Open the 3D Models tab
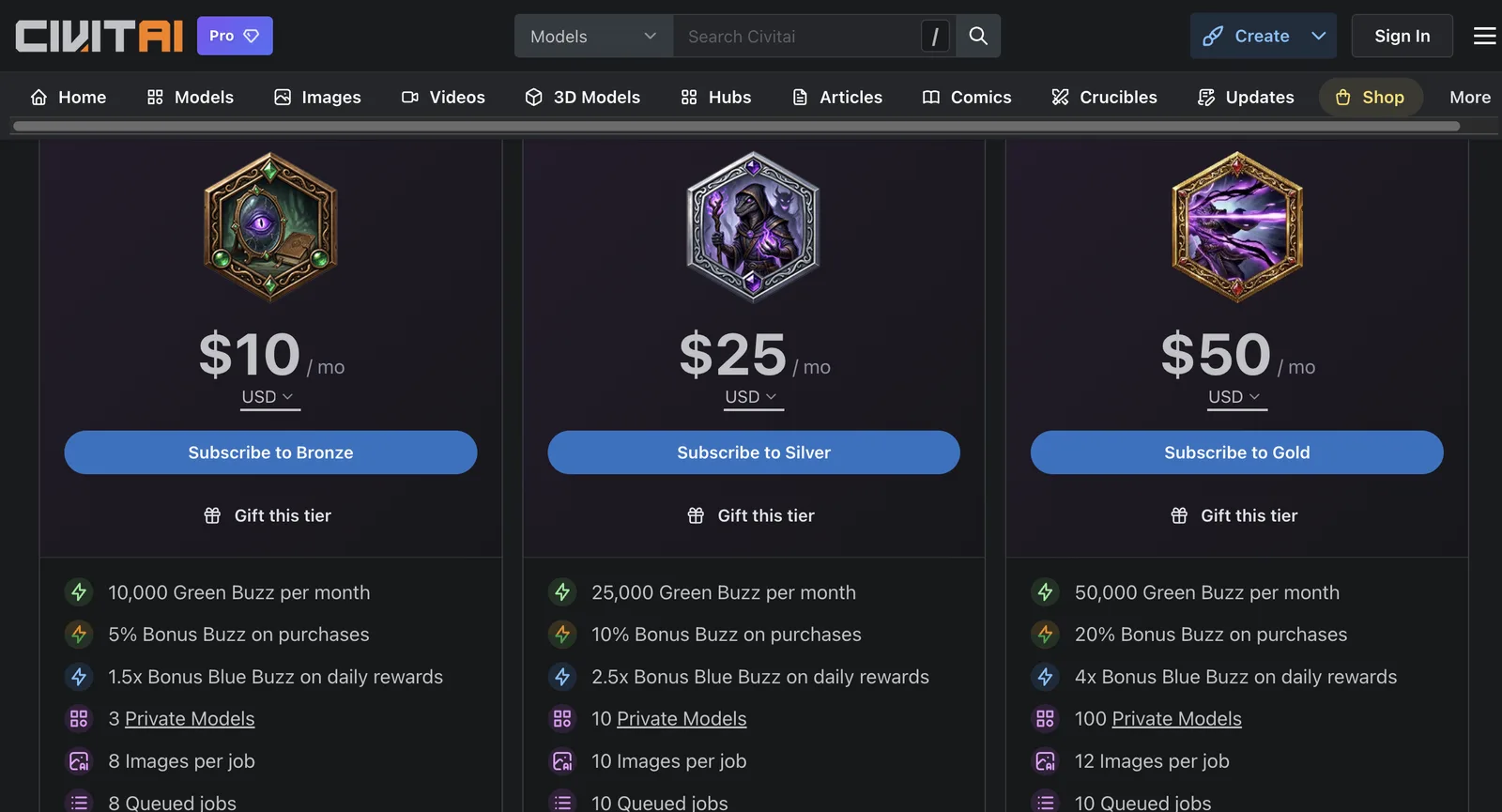Viewport: 1502px width, 812px height. pyautogui.click(x=582, y=97)
